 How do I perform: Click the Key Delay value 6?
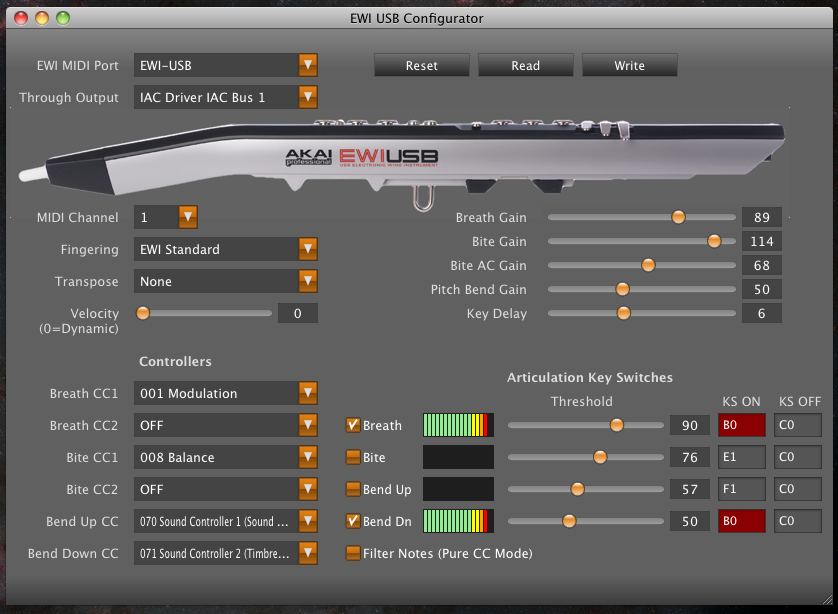point(762,314)
